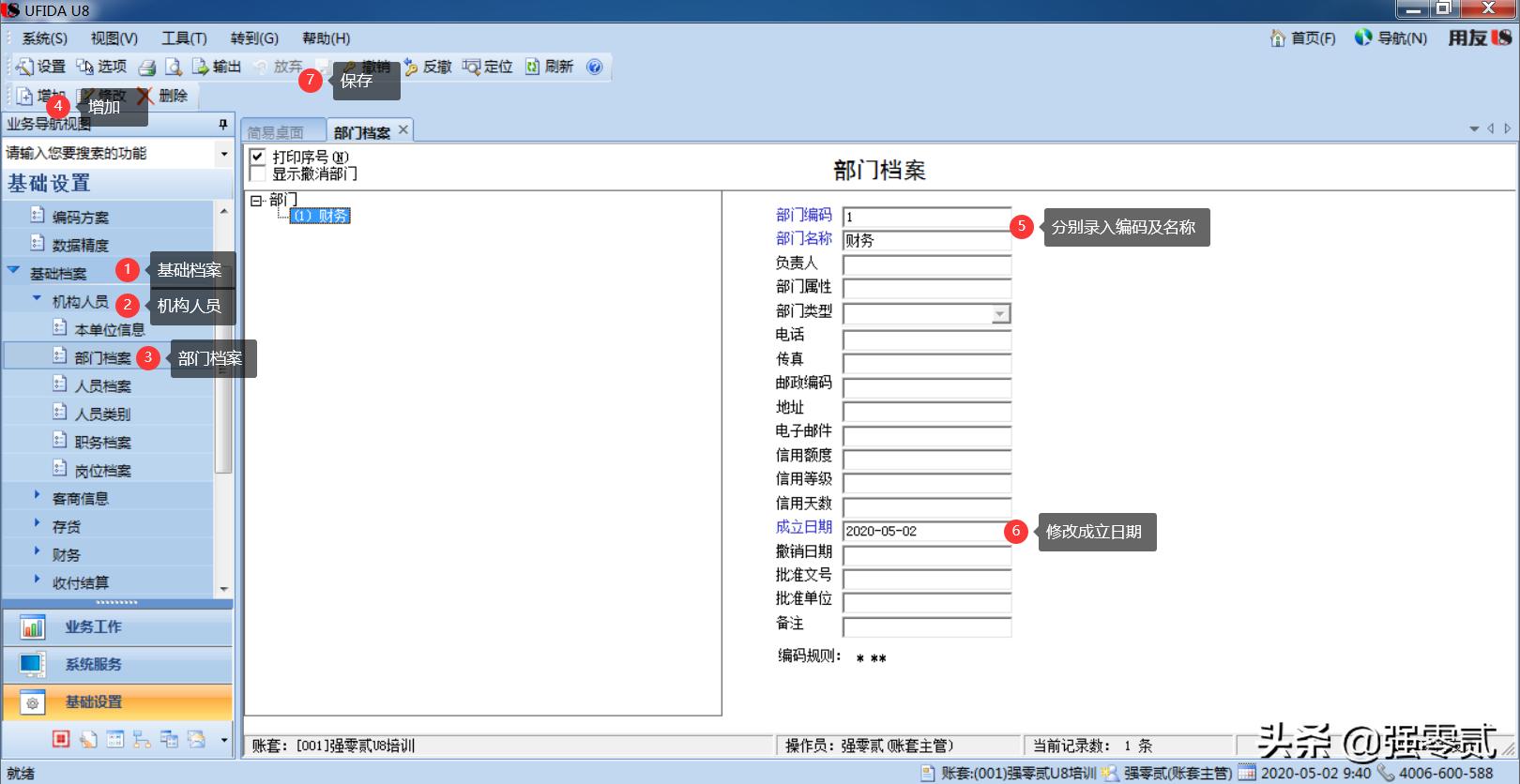The height and width of the screenshot is (784, 1520).
Task: Click the calendar grid icon in bottom strip
Action: [115, 739]
